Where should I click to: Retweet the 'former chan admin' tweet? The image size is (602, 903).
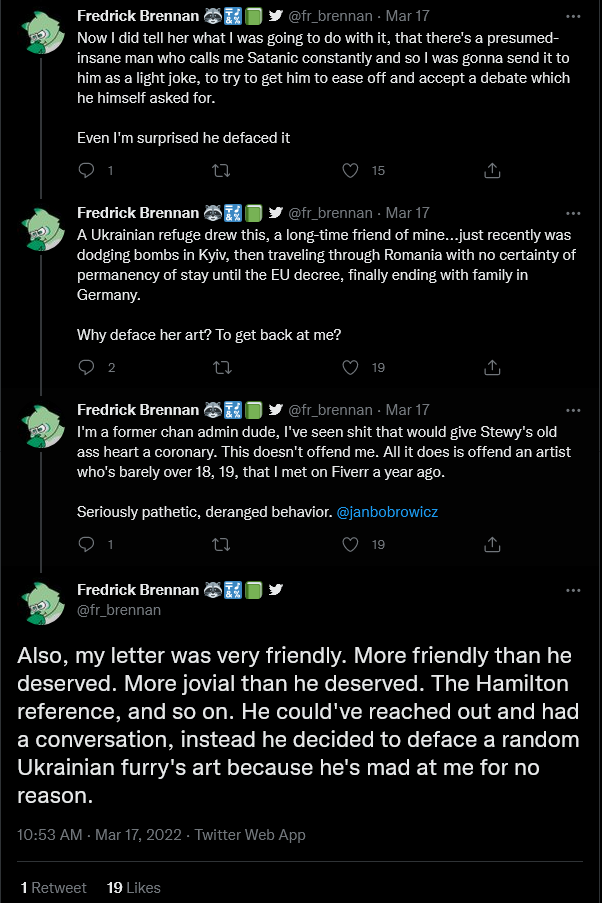(x=221, y=544)
